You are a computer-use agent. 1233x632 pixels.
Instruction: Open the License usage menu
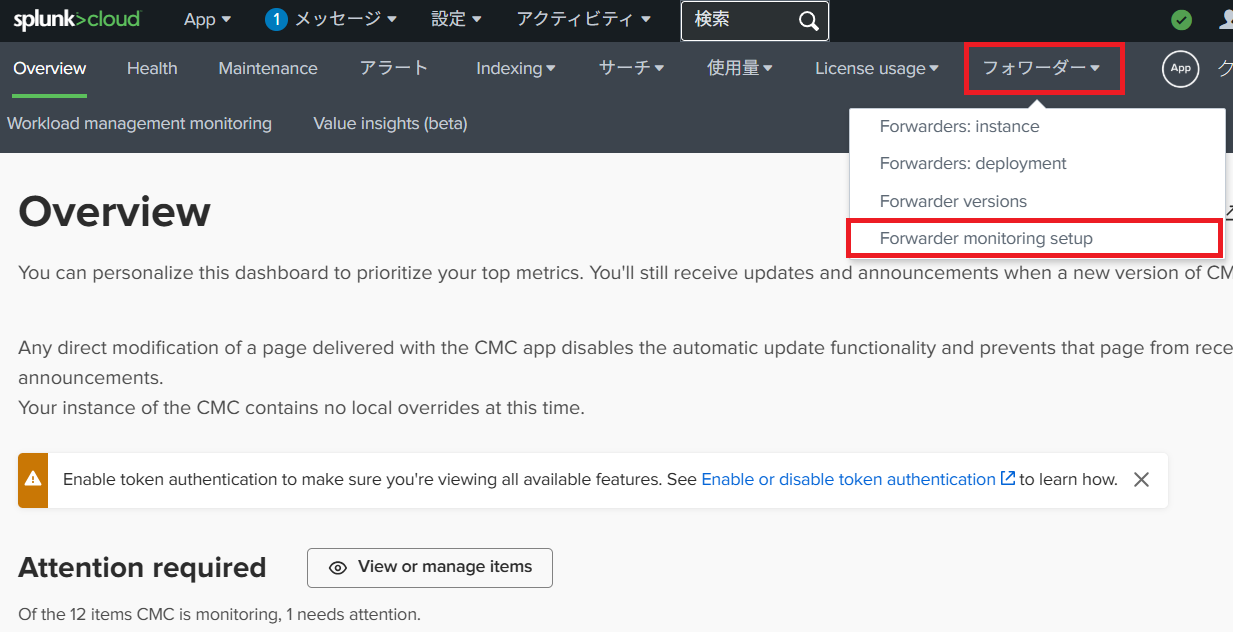click(876, 69)
